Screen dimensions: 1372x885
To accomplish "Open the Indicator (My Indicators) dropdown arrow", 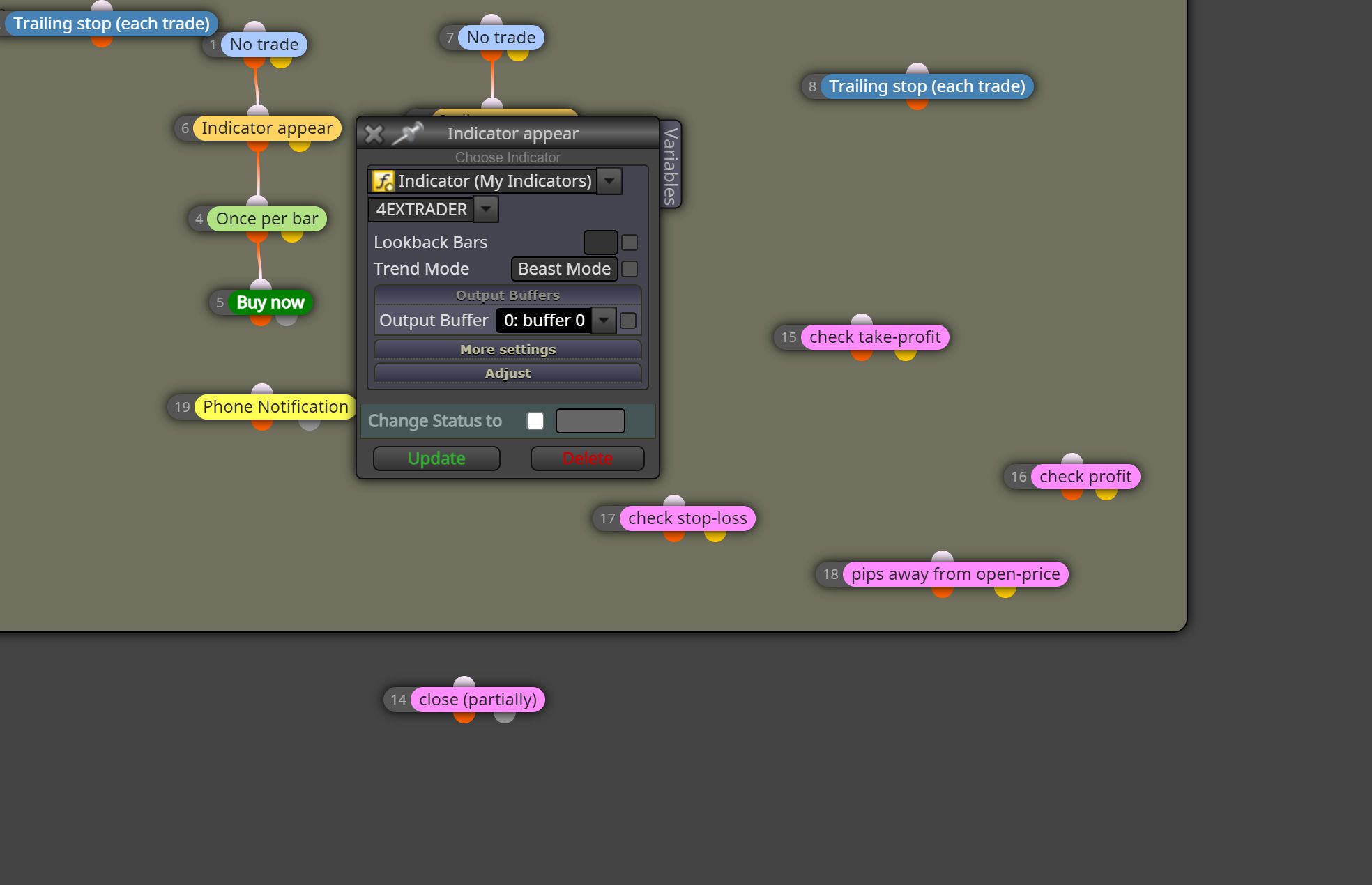I will click(609, 181).
